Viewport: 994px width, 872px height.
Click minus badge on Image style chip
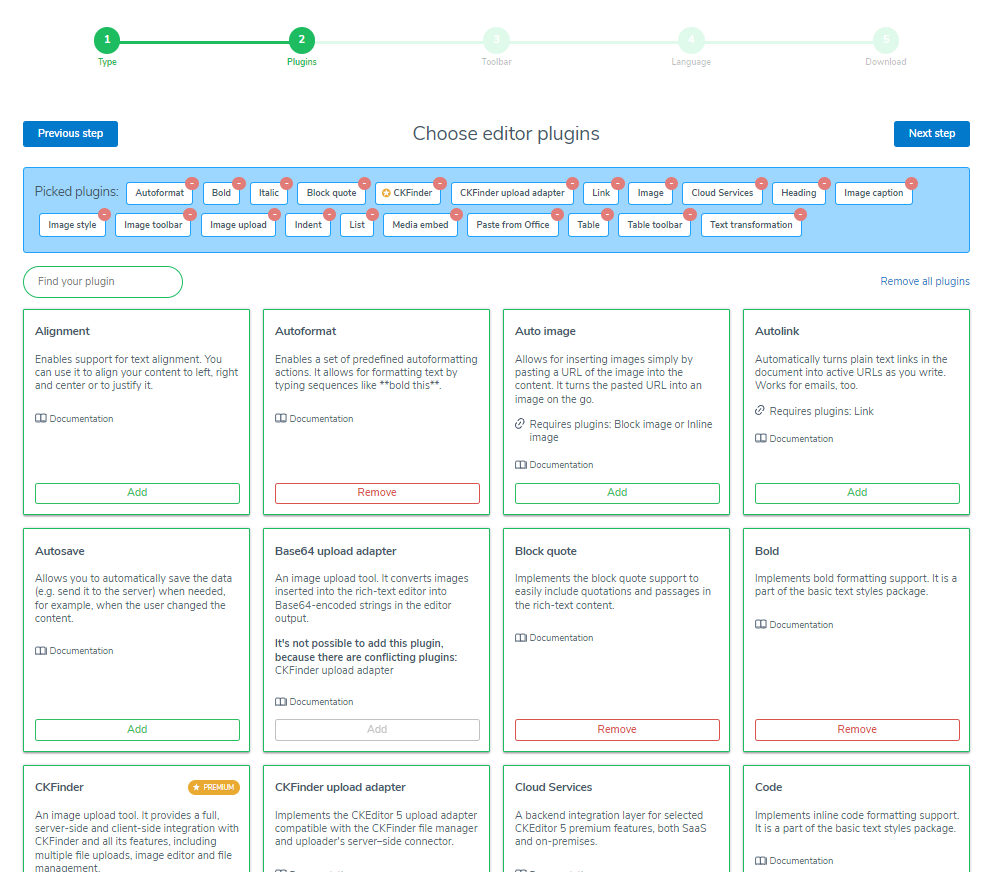coord(105,215)
